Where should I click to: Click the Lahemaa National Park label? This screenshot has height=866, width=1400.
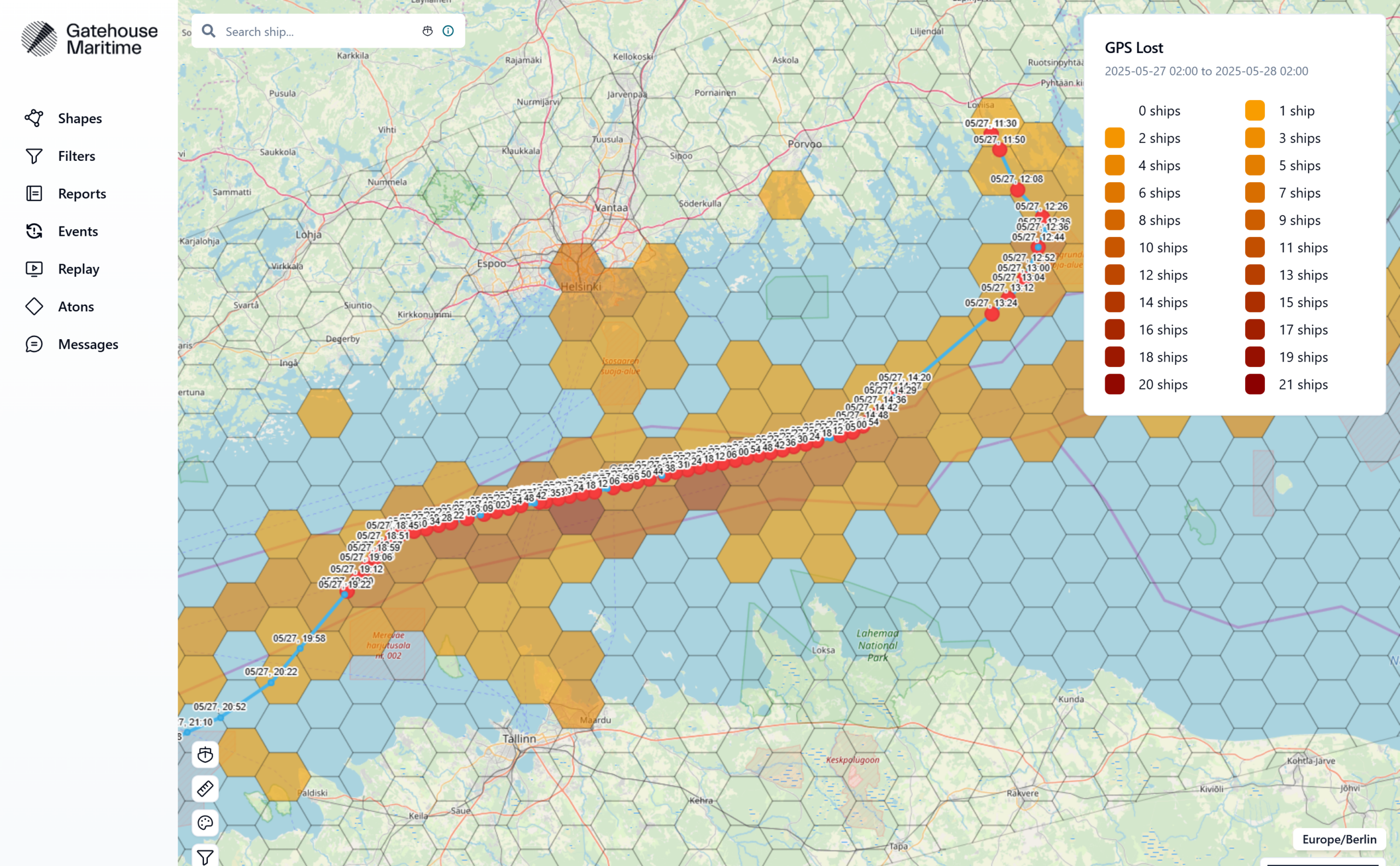pos(877,646)
